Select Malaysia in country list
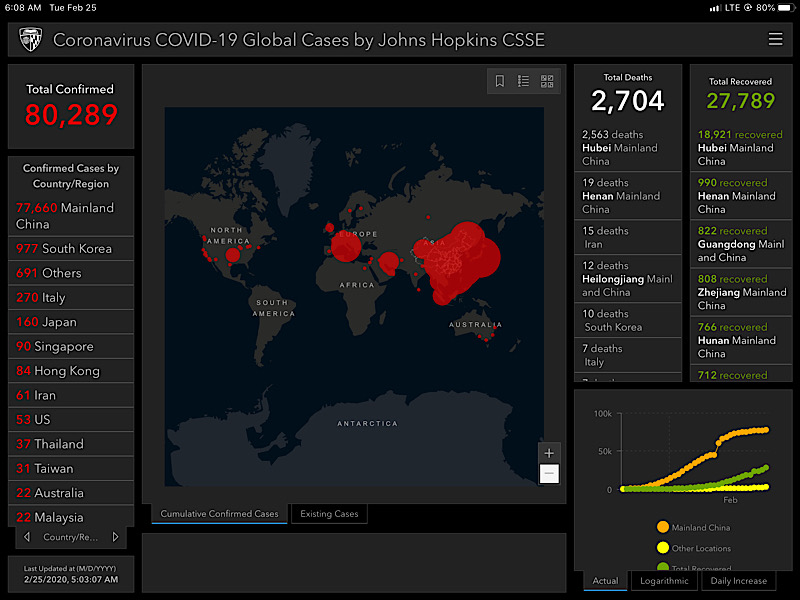Screen dimensions: 800x600 click(x=71, y=516)
